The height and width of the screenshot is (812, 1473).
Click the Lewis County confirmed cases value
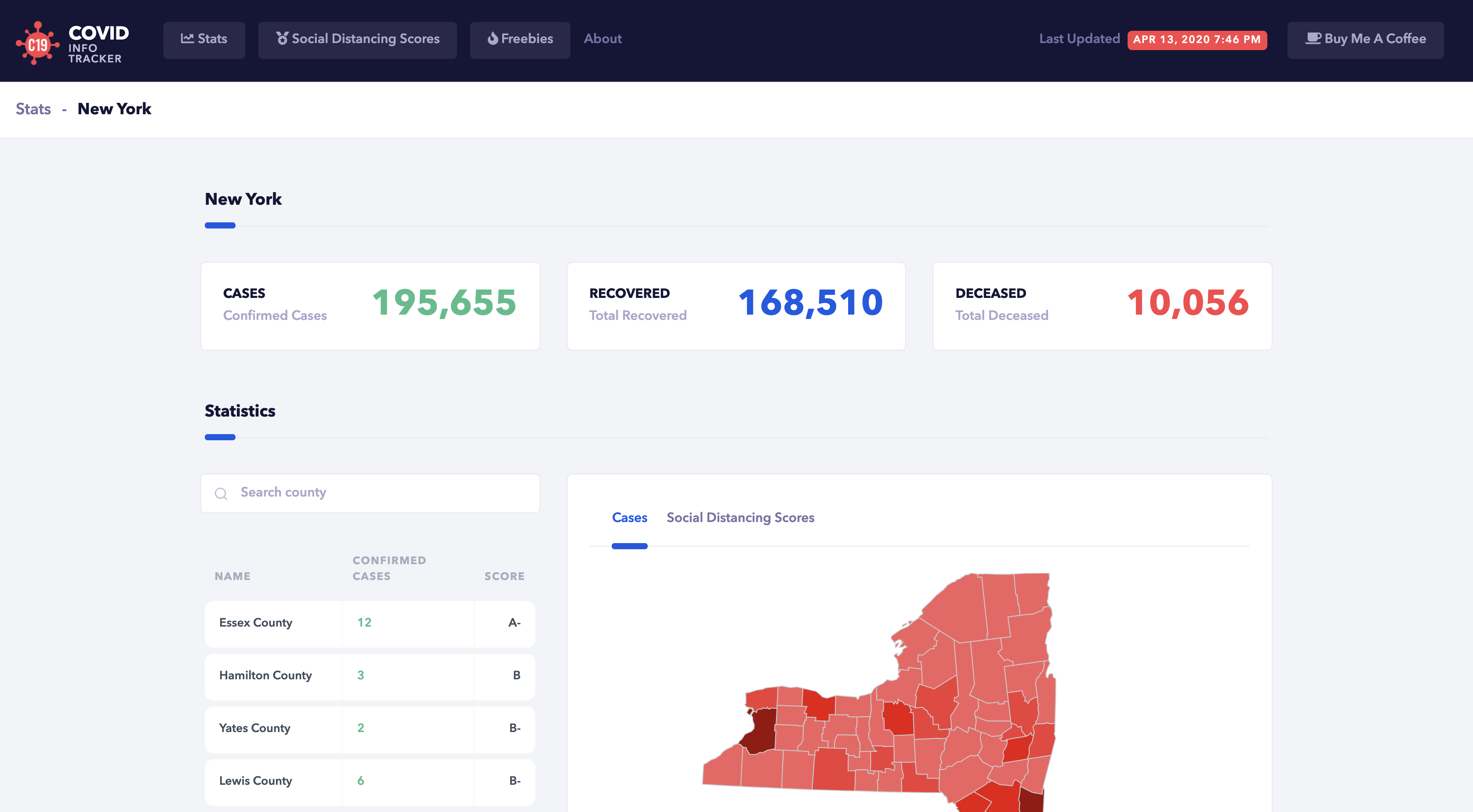click(360, 781)
